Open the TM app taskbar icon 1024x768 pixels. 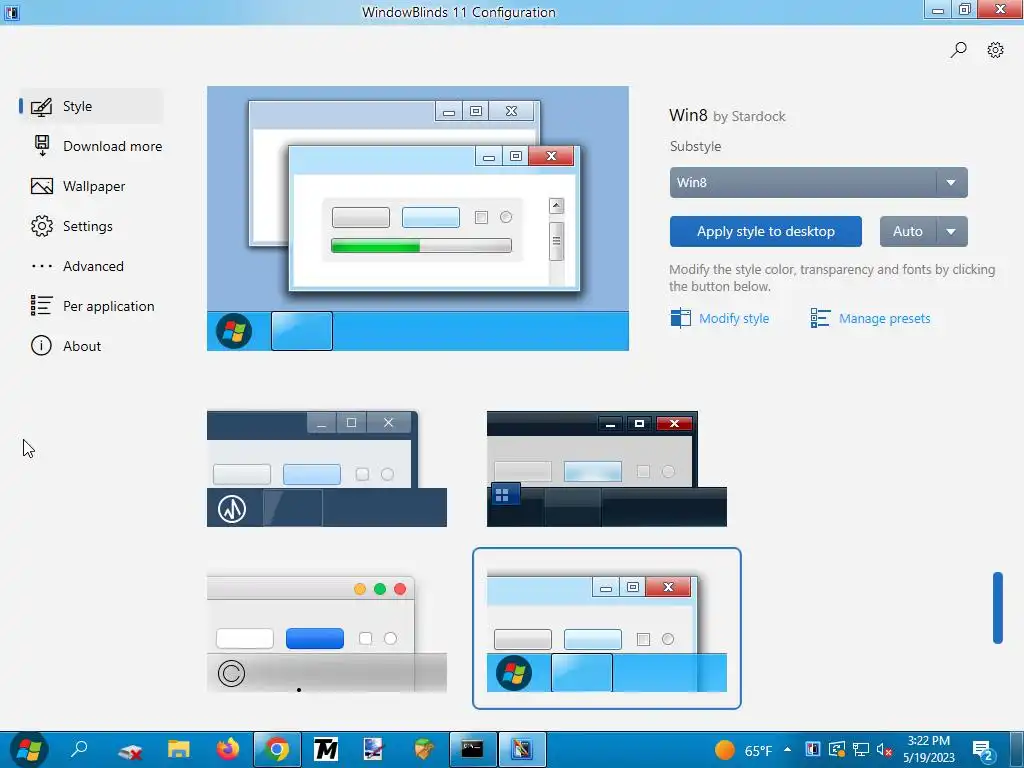click(326, 749)
